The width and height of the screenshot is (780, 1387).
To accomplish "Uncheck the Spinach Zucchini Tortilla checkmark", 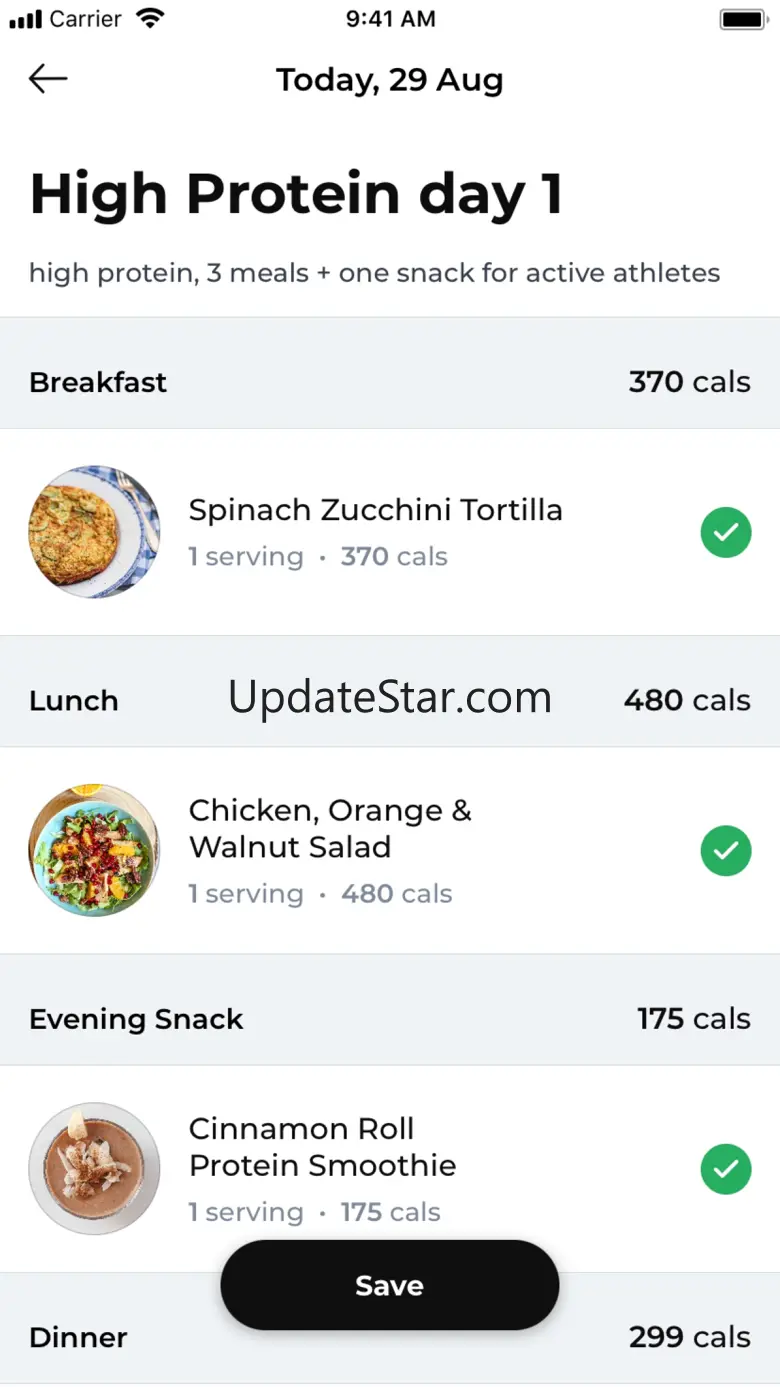I will tap(726, 532).
